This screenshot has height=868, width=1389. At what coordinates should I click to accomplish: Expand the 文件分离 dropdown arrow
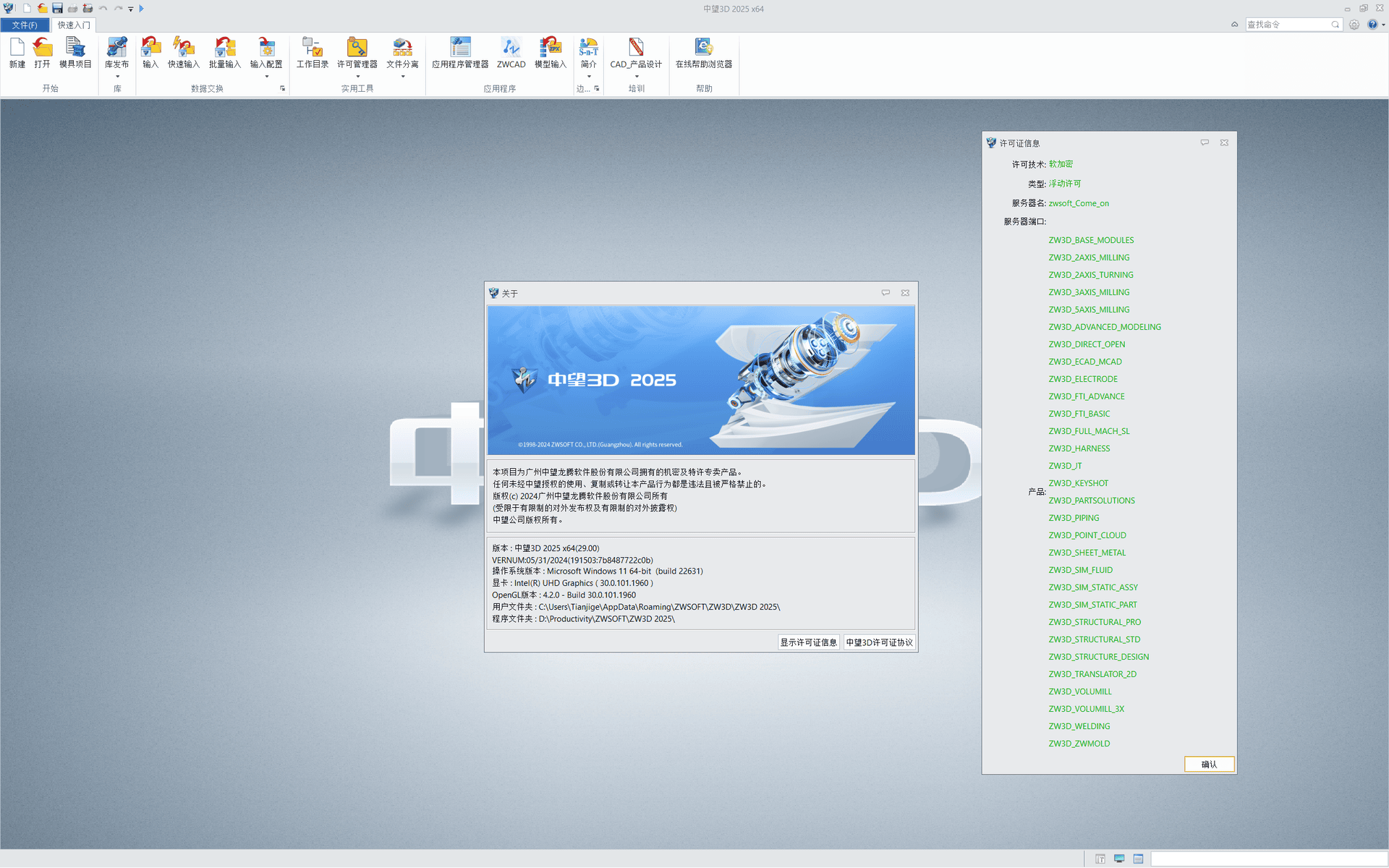[403, 77]
